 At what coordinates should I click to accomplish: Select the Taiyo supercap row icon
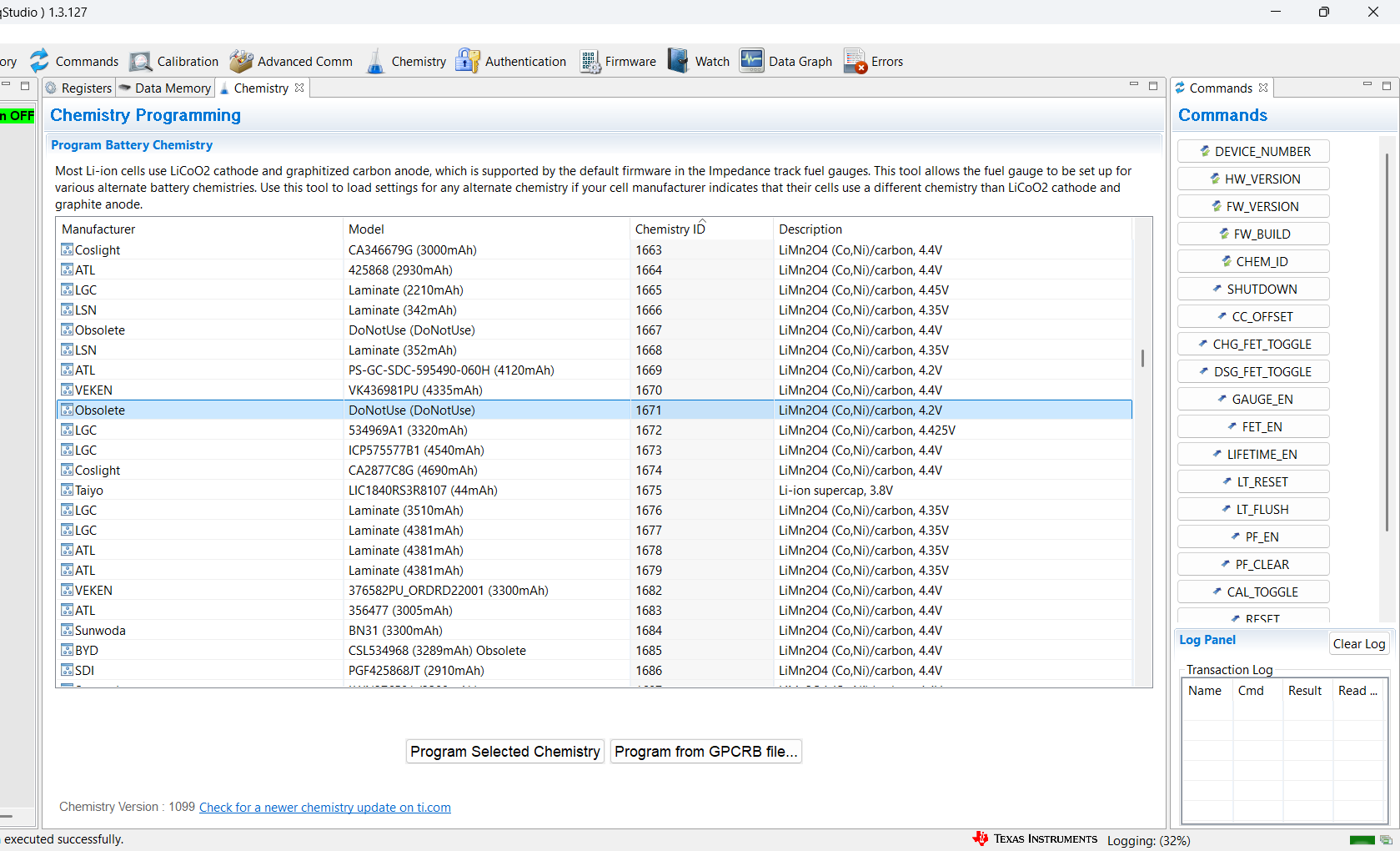(x=68, y=490)
